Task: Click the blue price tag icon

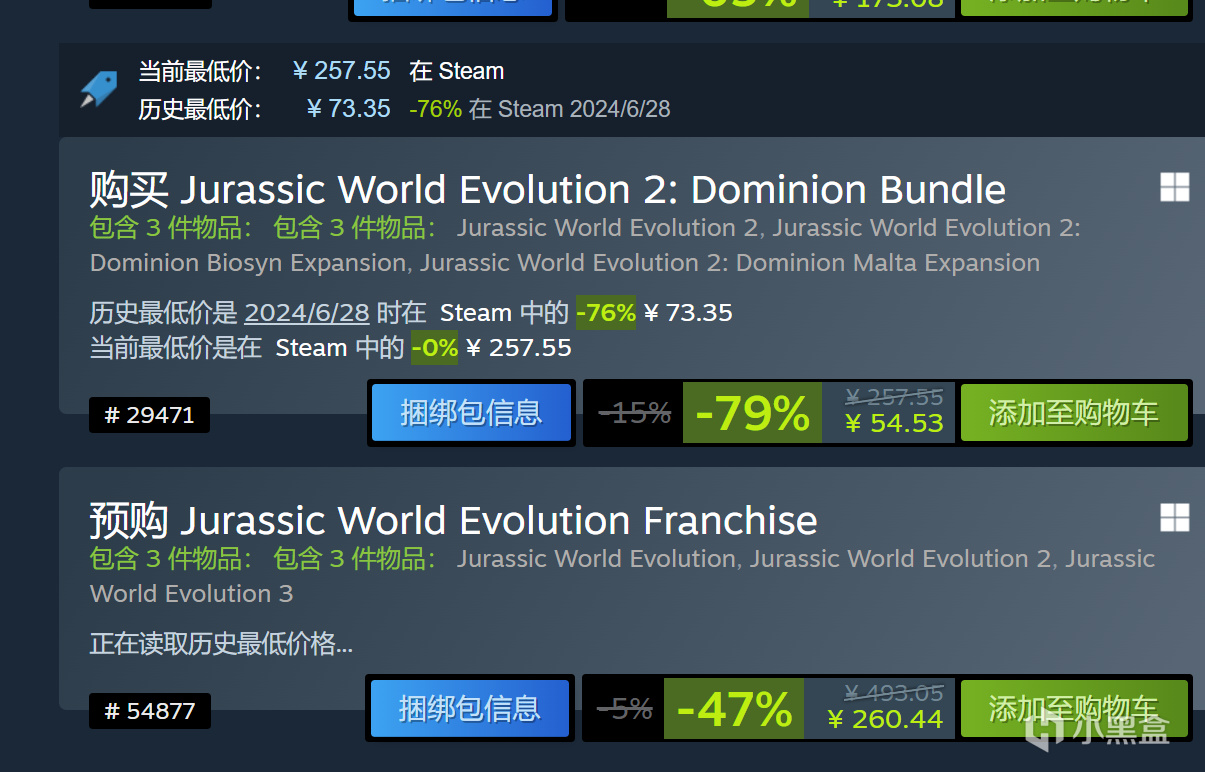Action: click(x=99, y=89)
